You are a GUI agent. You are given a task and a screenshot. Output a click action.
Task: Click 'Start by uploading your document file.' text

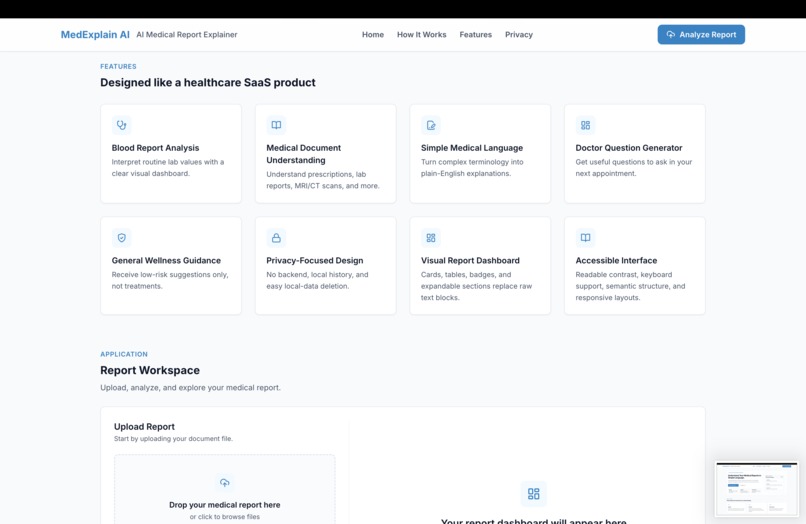coord(173,439)
